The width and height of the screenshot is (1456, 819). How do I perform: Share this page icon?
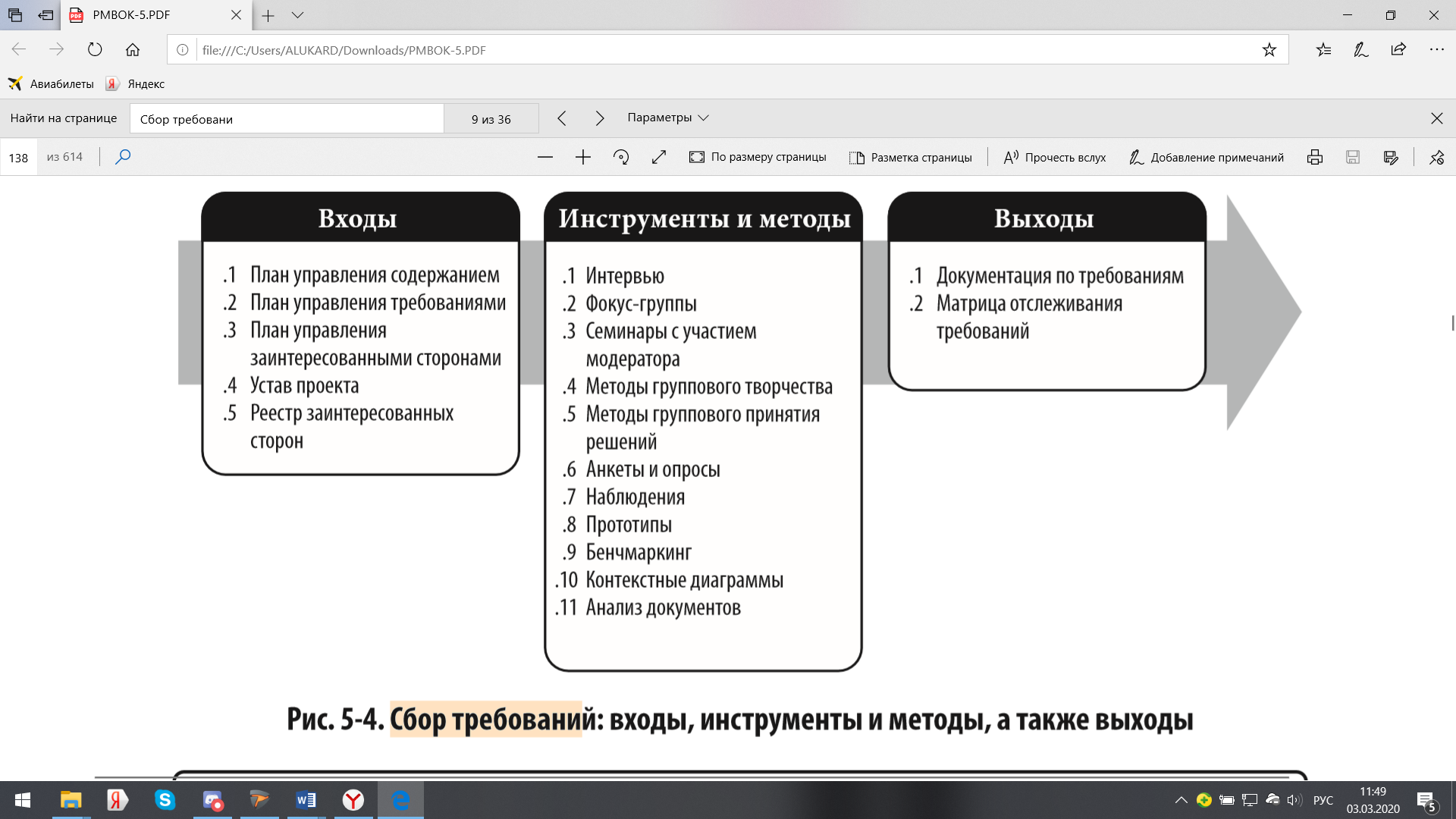pos(1399,50)
